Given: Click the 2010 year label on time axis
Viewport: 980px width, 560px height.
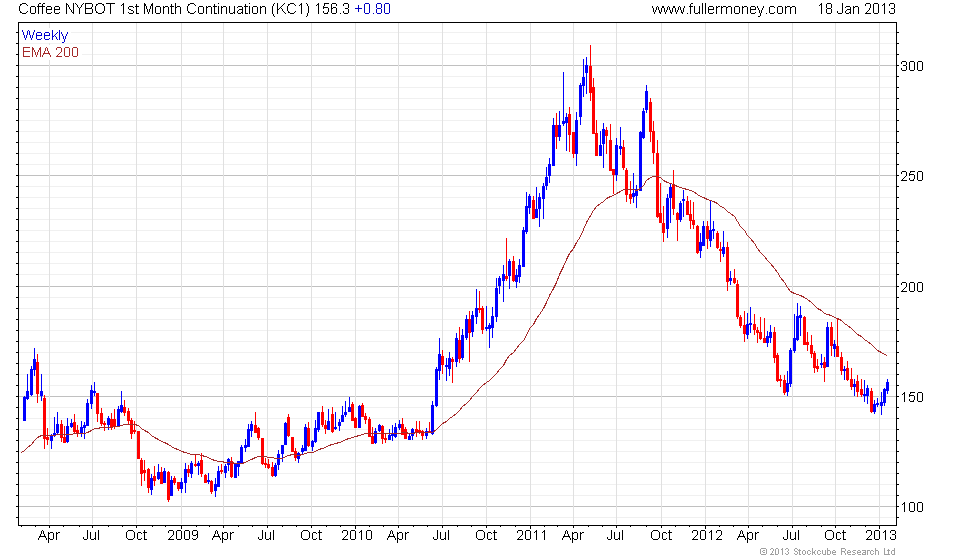Looking at the screenshot, I should coord(357,536).
